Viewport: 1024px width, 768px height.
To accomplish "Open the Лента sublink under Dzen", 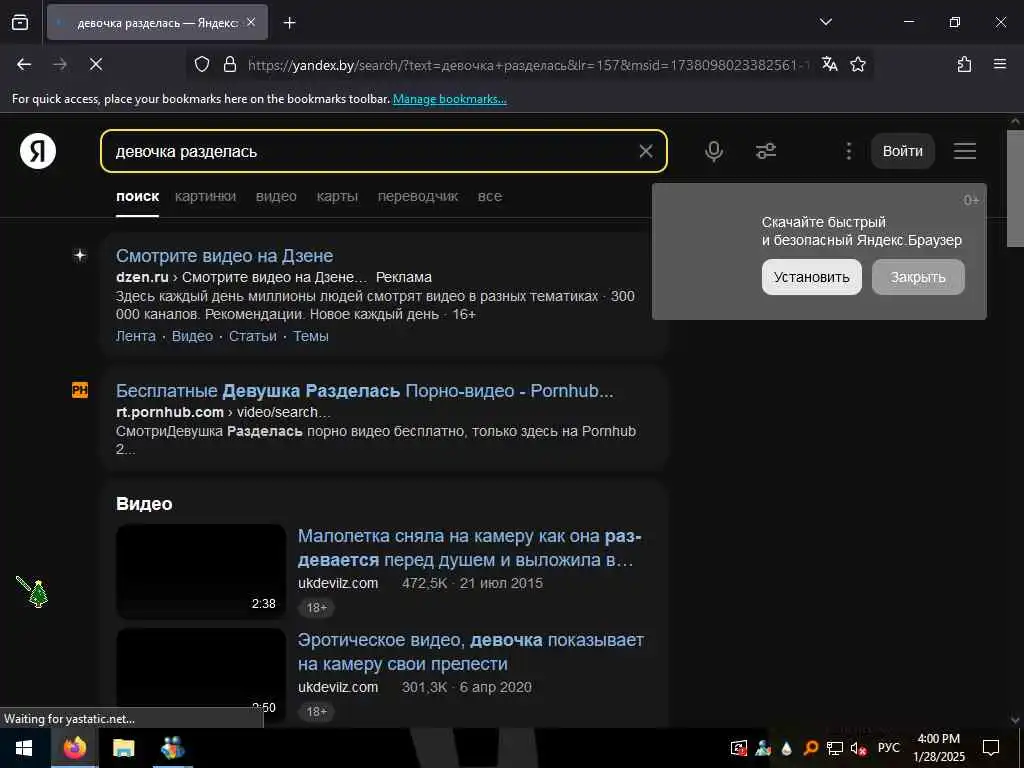I will click(x=136, y=336).
